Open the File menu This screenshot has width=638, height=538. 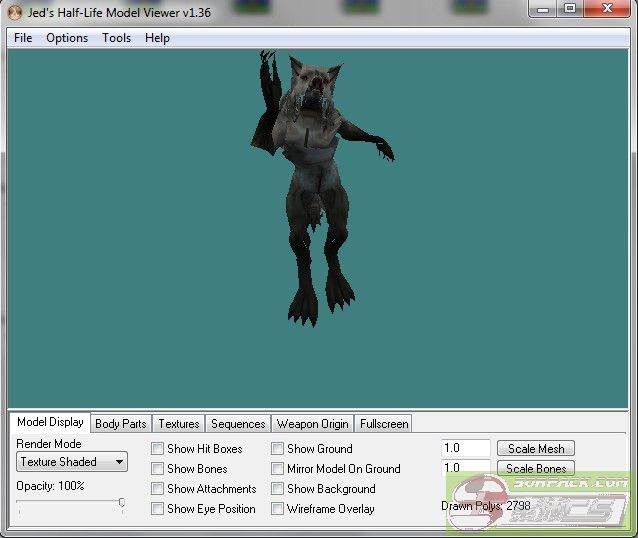(x=23, y=38)
